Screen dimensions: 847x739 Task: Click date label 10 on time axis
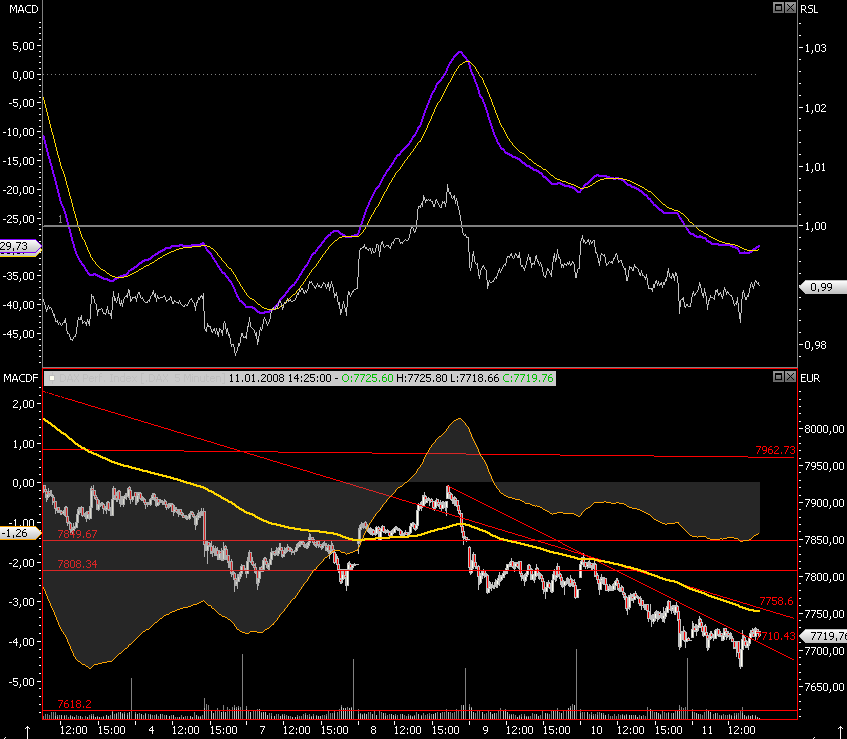596,730
